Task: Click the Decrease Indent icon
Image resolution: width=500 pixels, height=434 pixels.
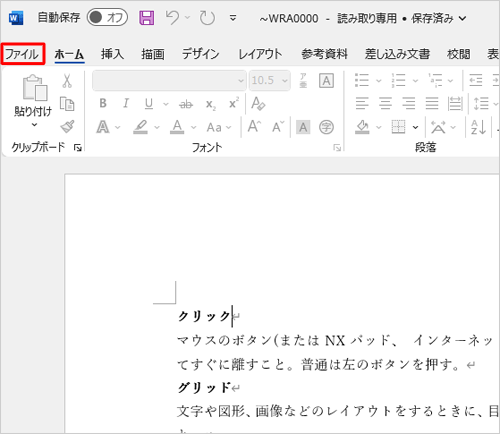Action: coord(476,80)
